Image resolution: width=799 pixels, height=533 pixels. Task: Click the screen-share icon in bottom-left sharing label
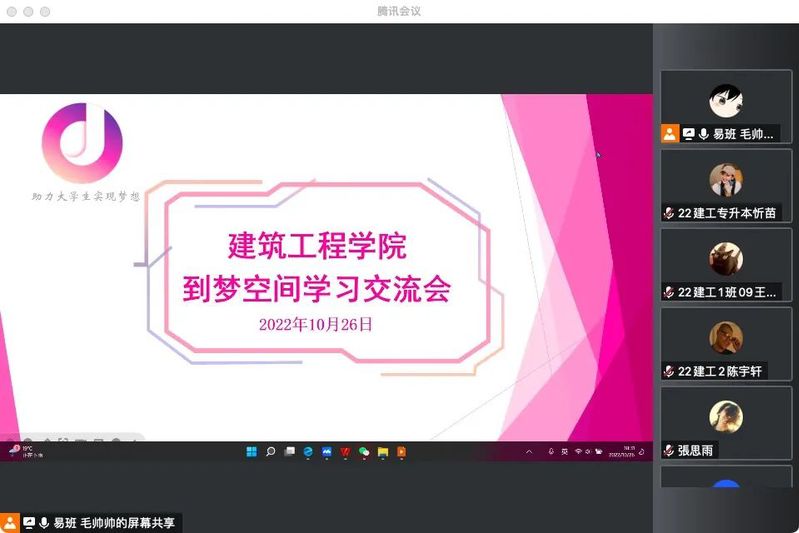pyautogui.click(x=29, y=523)
